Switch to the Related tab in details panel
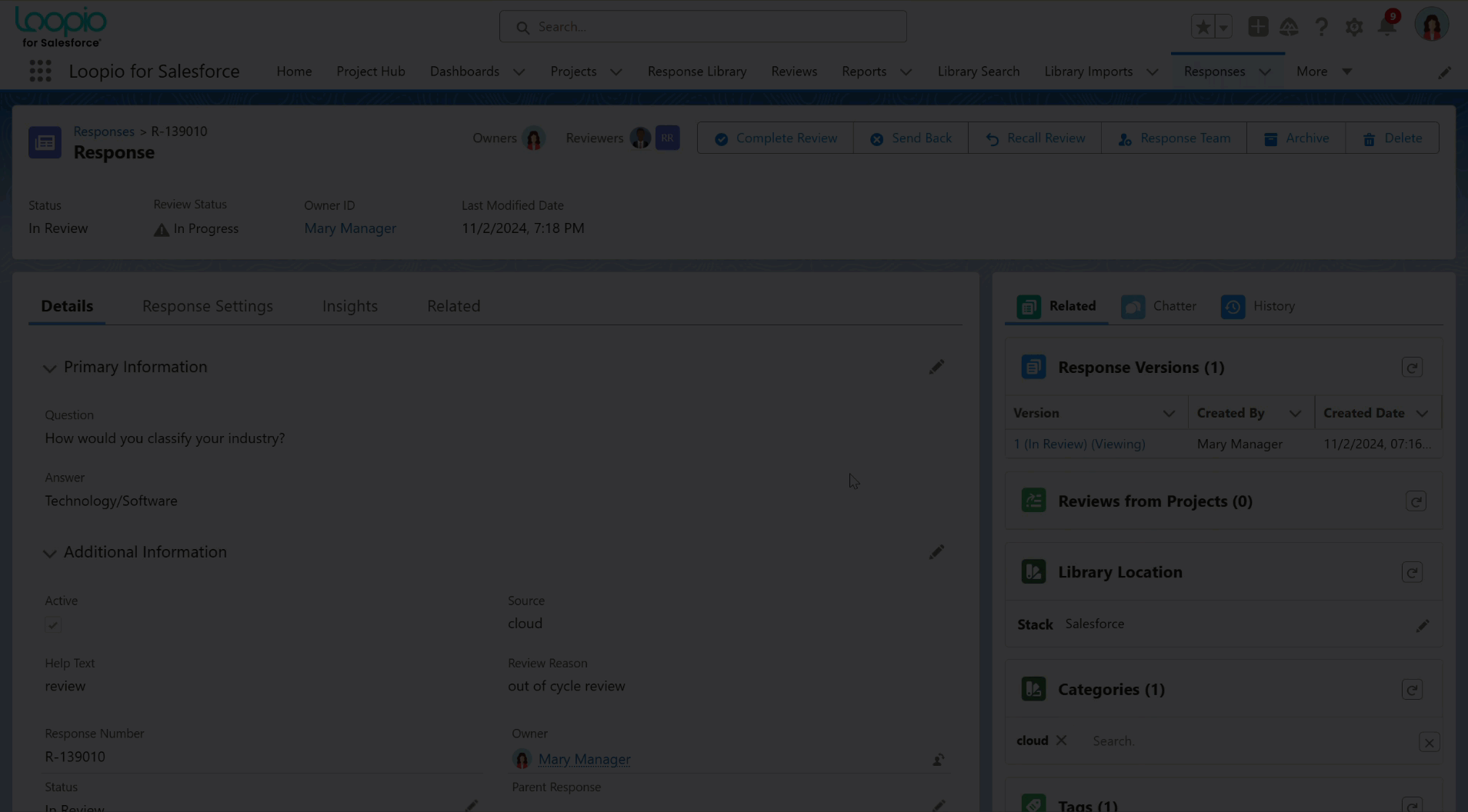This screenshot has width=1468, height=812. pyautogui.click(x=453, y=306)
